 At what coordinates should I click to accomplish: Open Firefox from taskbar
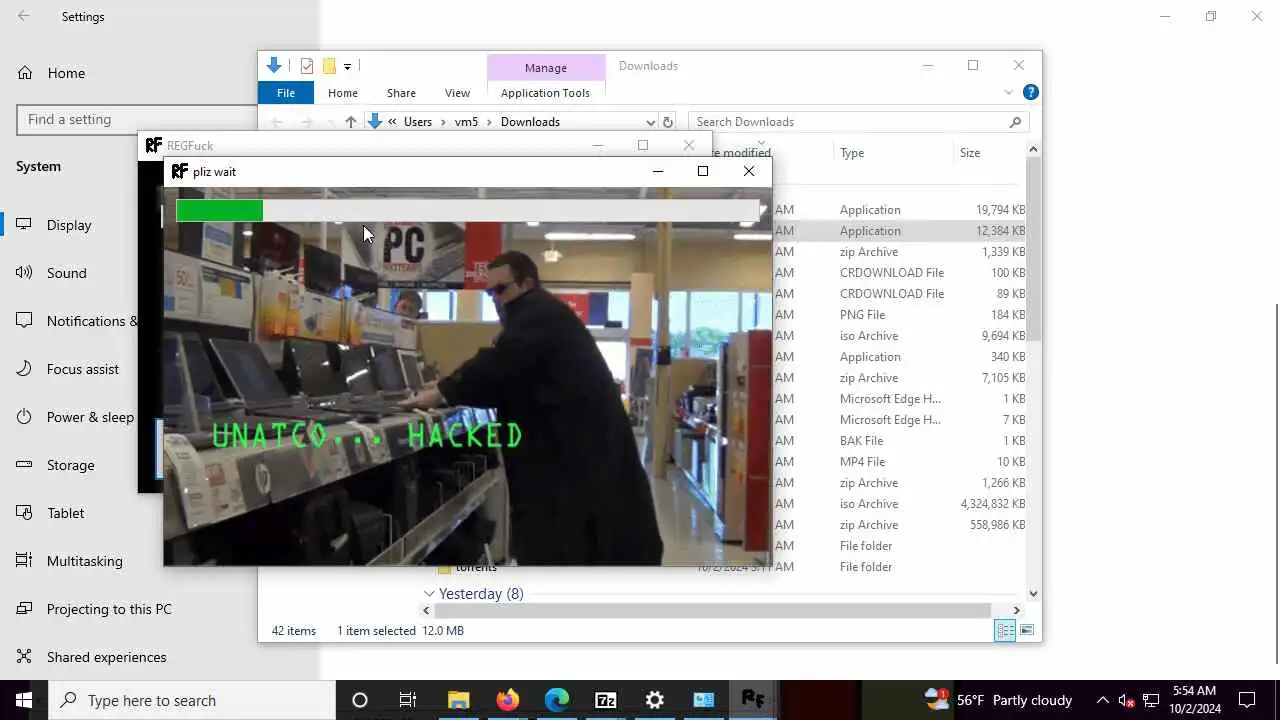click(x=508, y=700)
